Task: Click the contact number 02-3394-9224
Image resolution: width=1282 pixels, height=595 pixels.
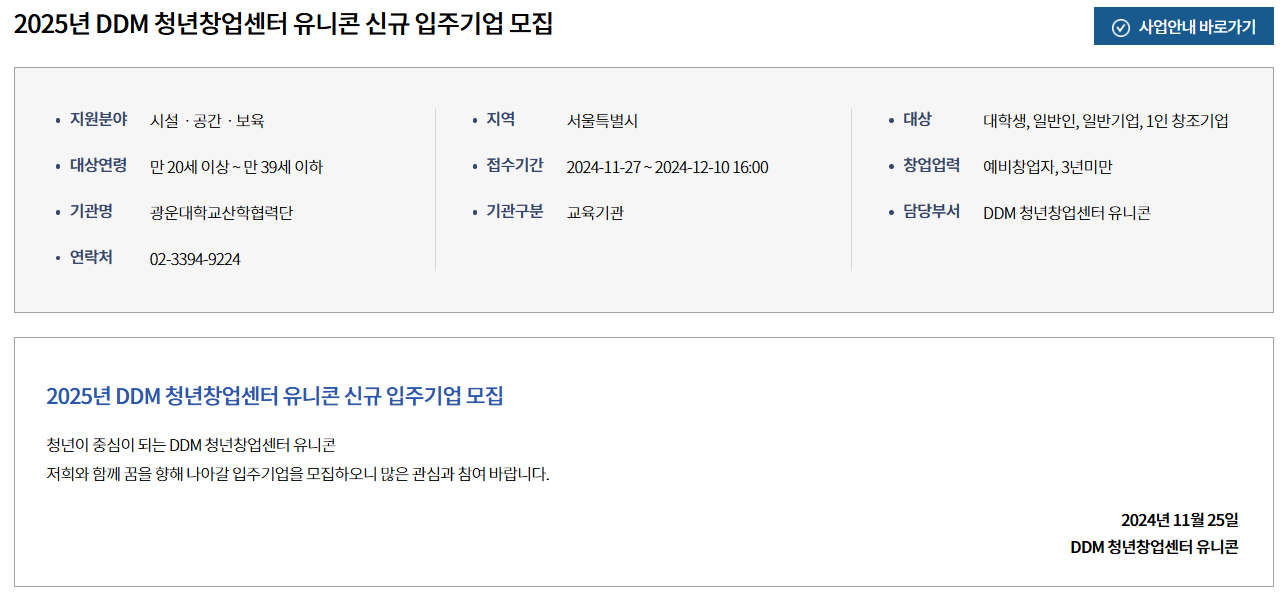Action: pyautogui.click(x=195, y=259)
